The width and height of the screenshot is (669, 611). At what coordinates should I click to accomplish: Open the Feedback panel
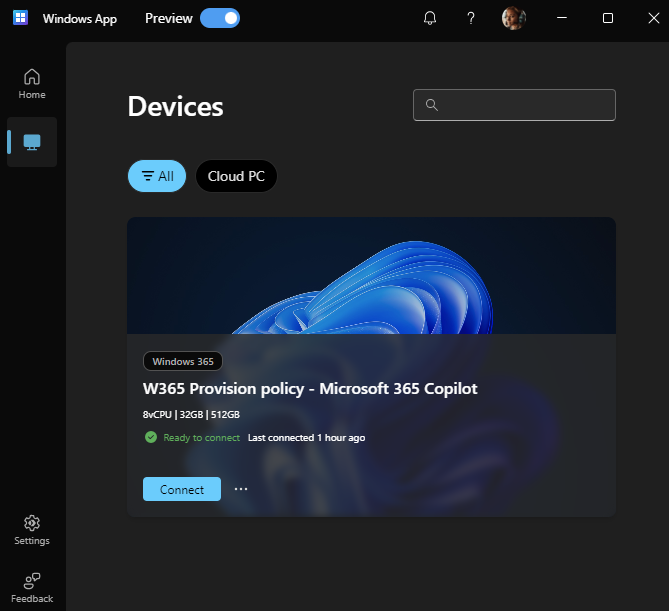pyautogui.click(x=32, y=588)
